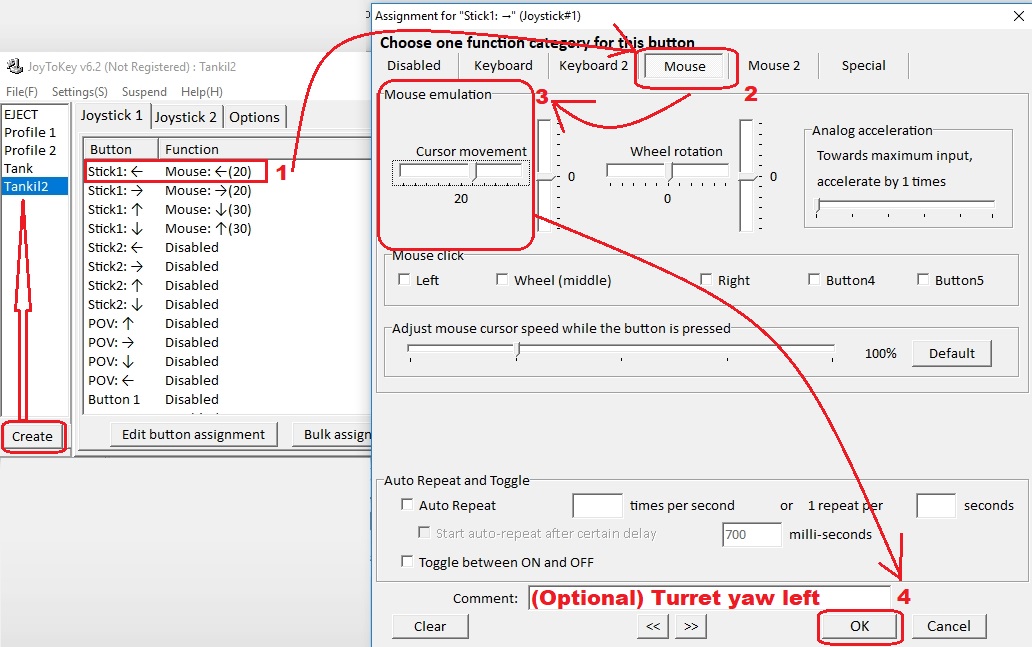Screen dimensions: 1032x647
Task: Click the horizontal Wheel rotation slider
Action: click(667, 173)
